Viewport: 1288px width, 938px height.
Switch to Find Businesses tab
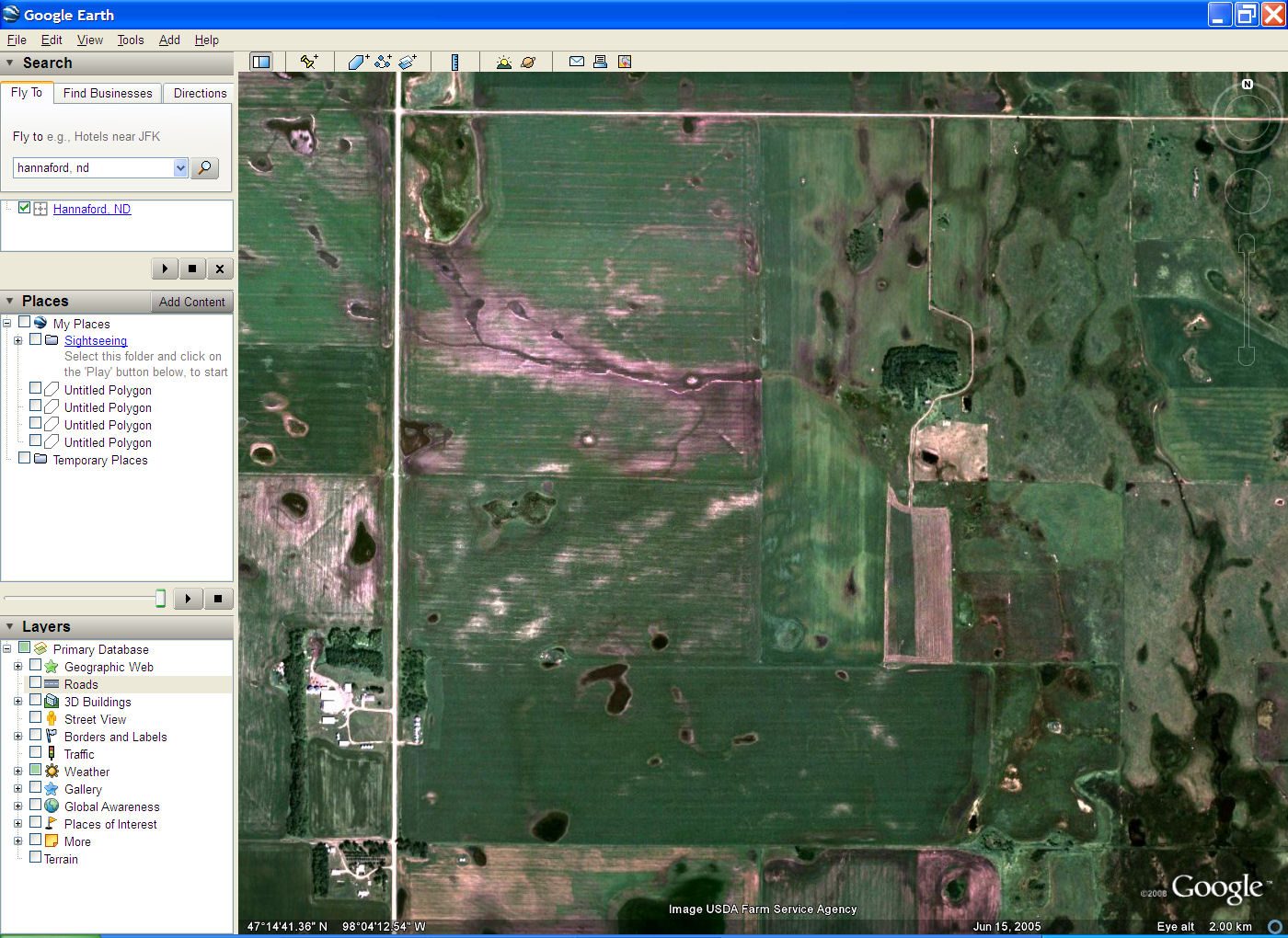(108, 93)
